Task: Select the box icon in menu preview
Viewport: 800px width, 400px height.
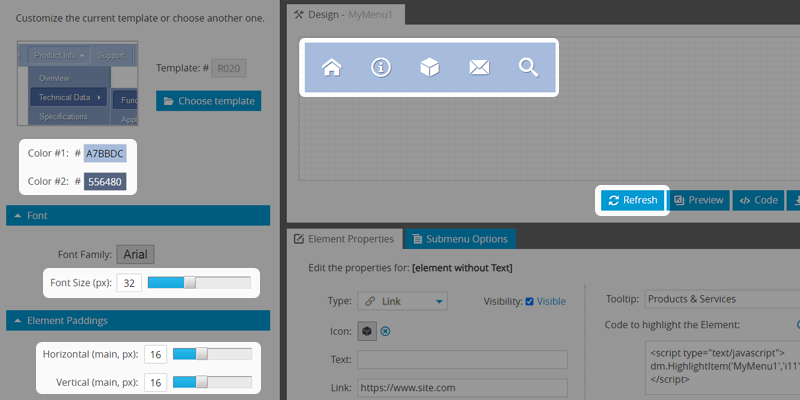Action: (430, 67)
